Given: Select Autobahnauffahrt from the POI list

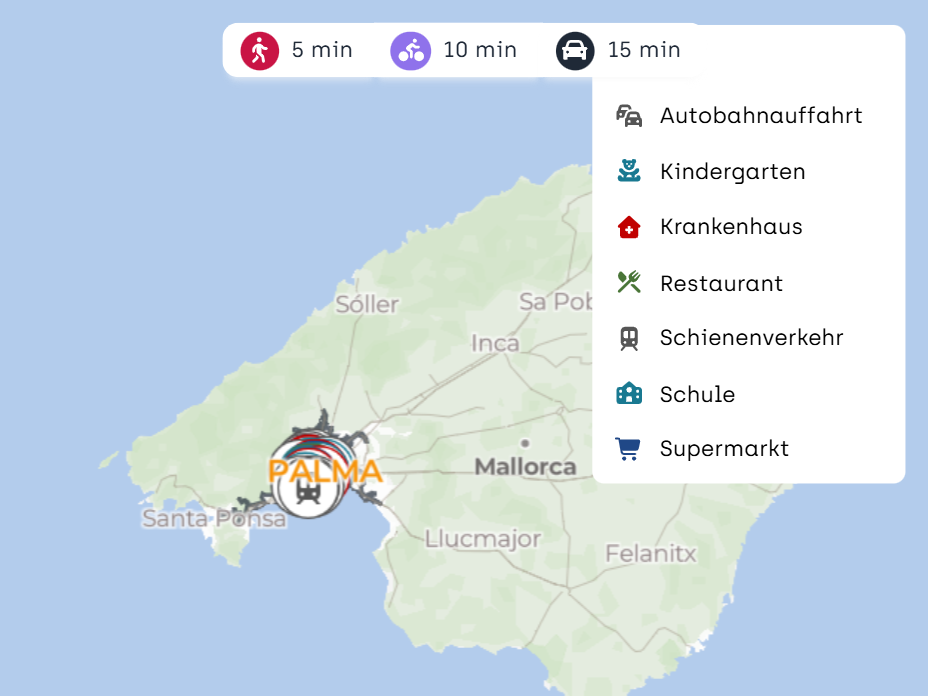Looking at the screenshot, I should [760, 116].
